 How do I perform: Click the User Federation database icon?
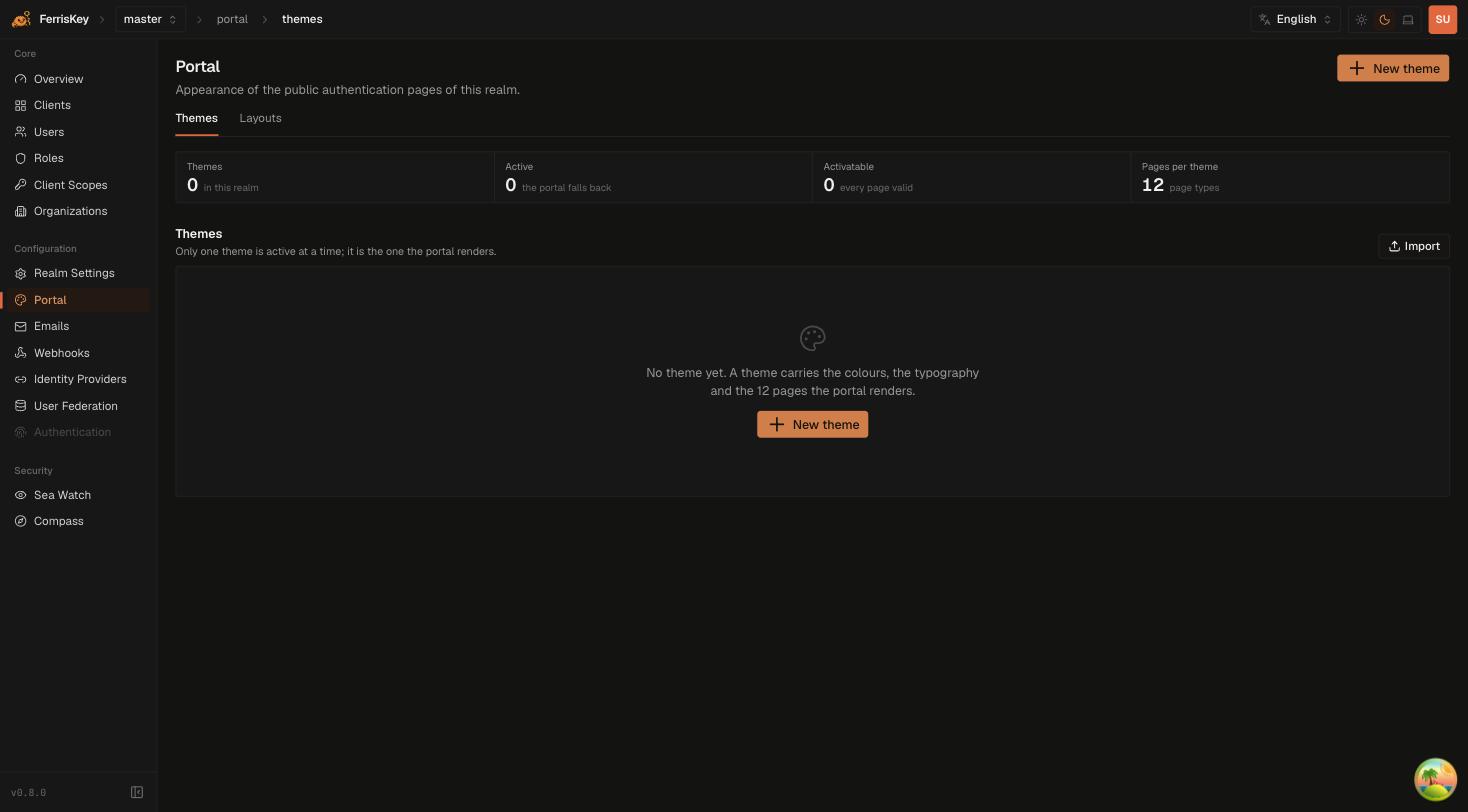20,406
